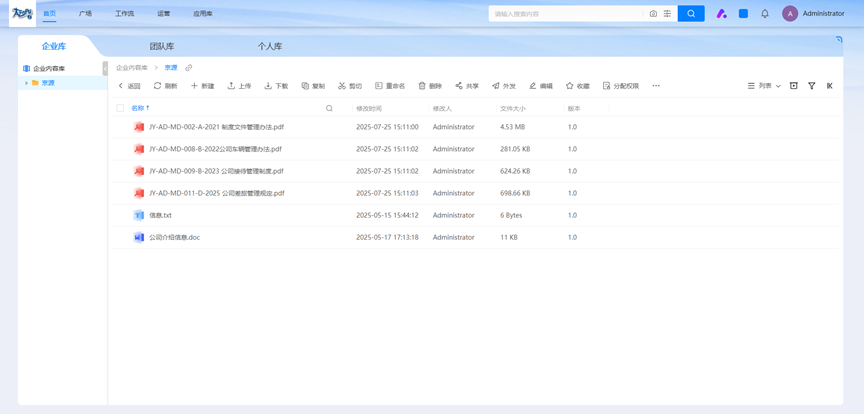
Task: Click the filter funnel icon
Action: [x=812, y=86]
